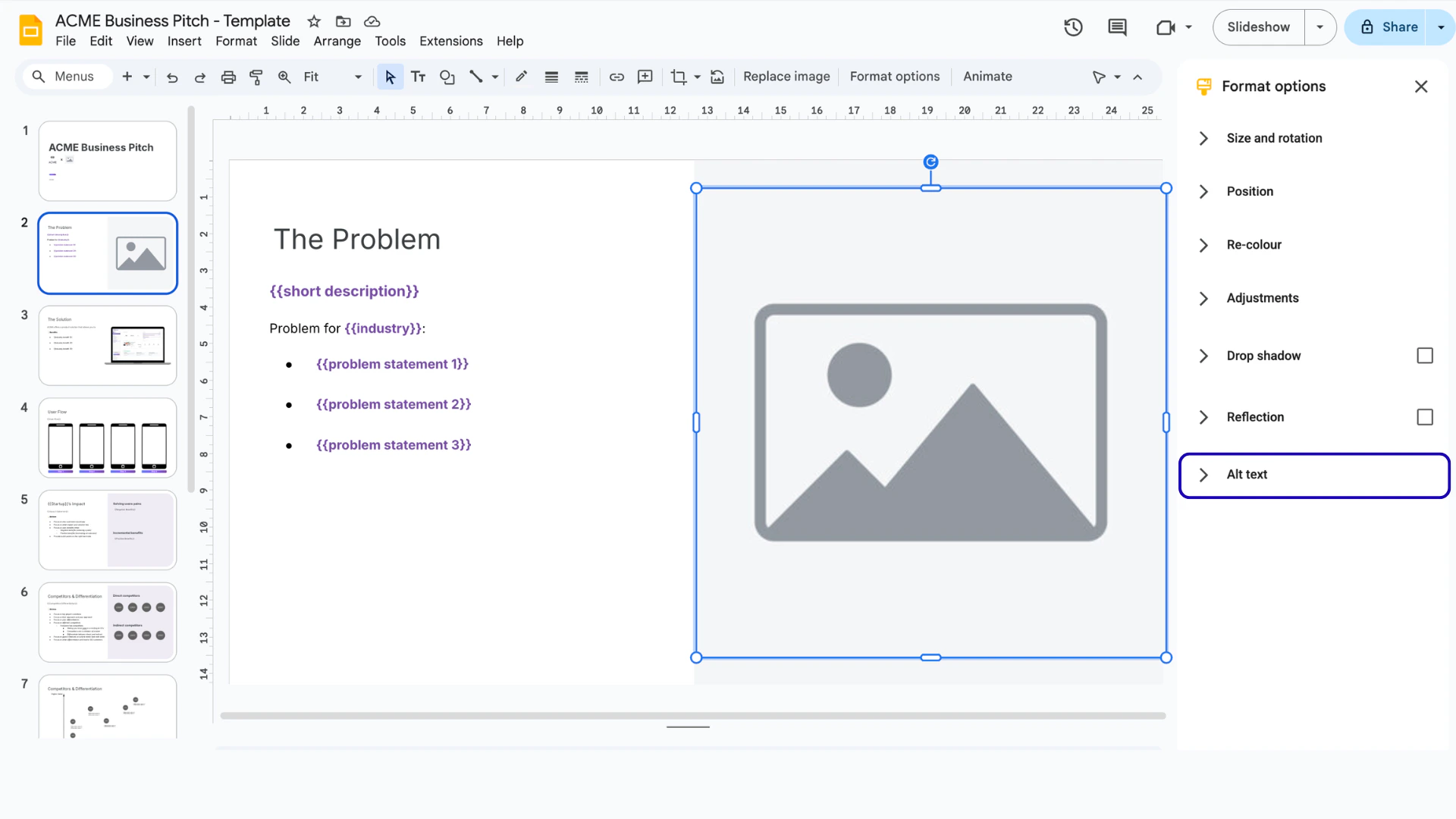Open version history clock icon
The height and width of the screenshot is (819, 1456).
pos(1072,27)
